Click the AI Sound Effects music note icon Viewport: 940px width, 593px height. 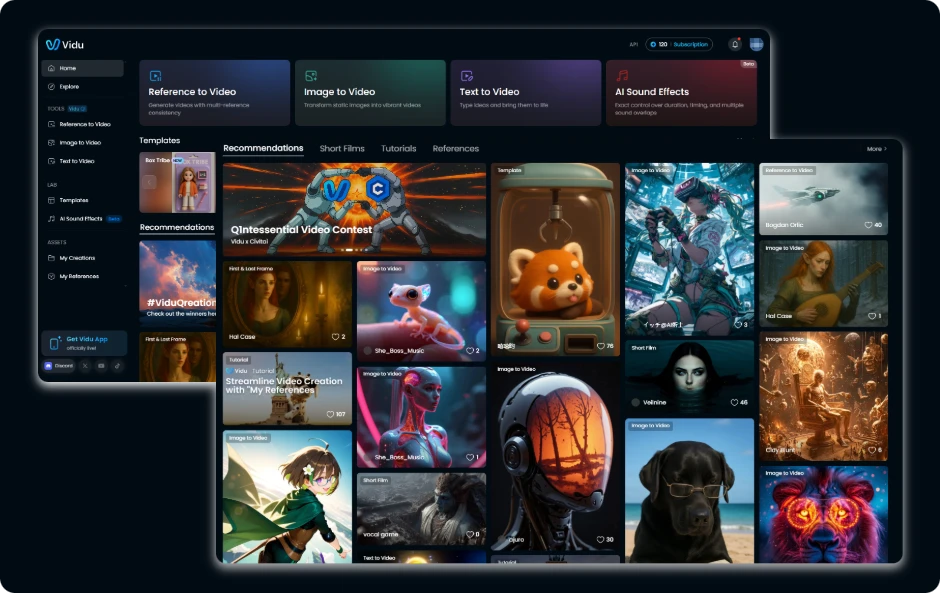click(x=622, y=76)
